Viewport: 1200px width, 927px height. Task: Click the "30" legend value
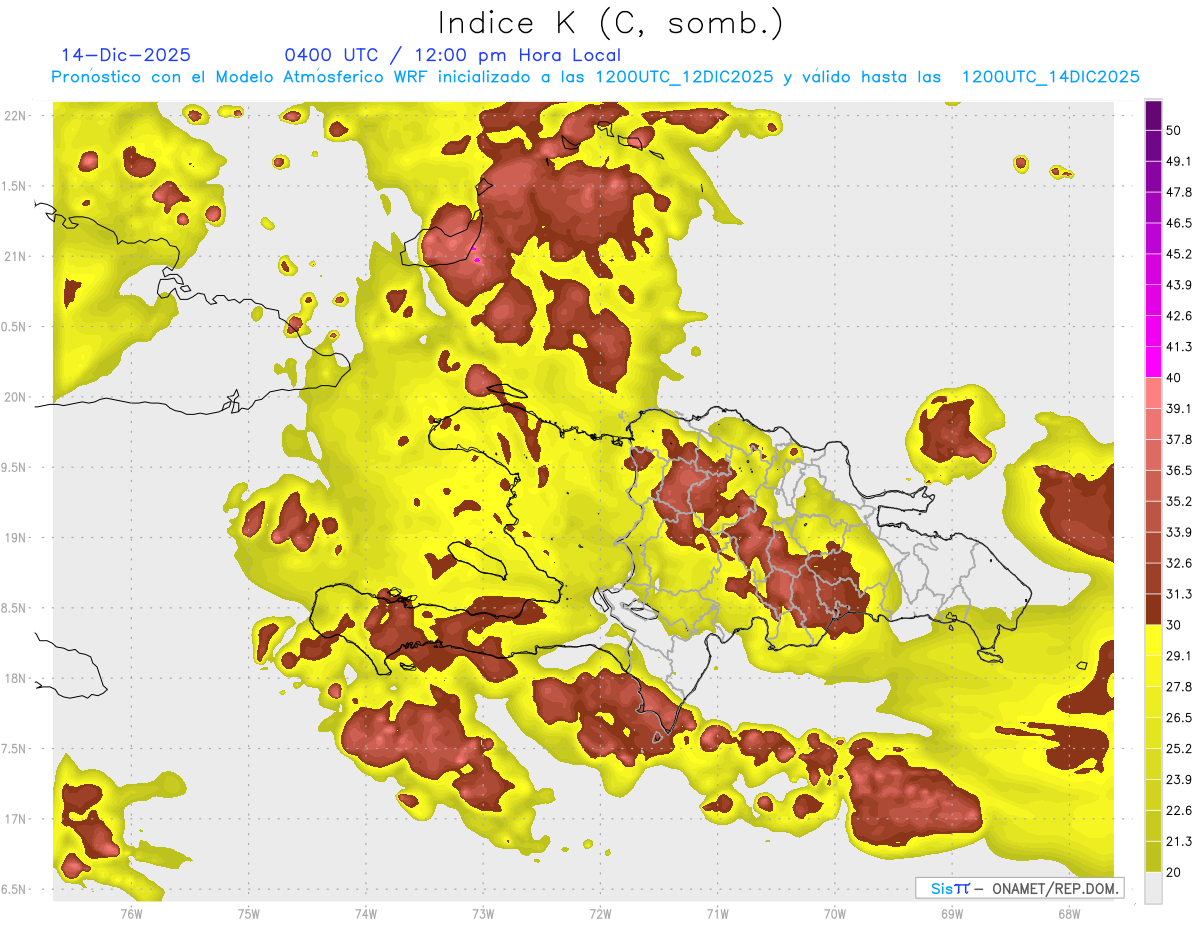pos(1174,625)
